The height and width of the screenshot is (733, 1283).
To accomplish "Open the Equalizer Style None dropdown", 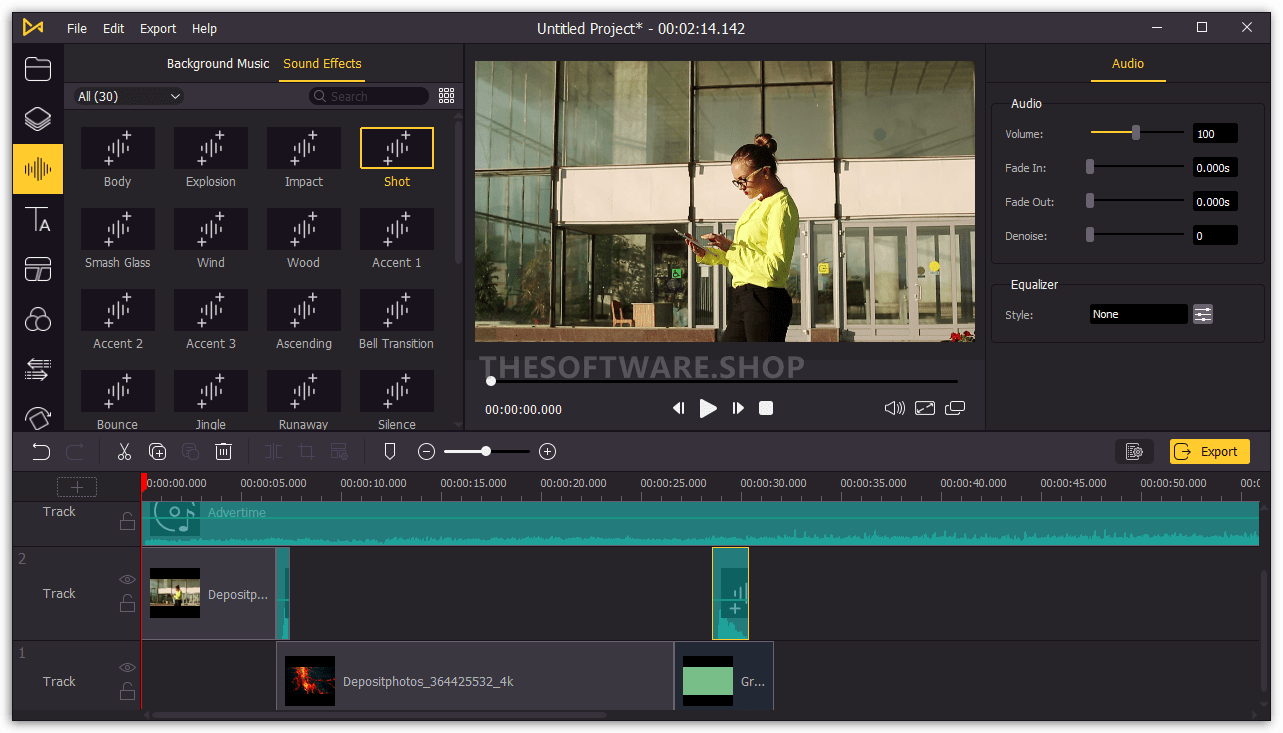I will point(1138,314).
